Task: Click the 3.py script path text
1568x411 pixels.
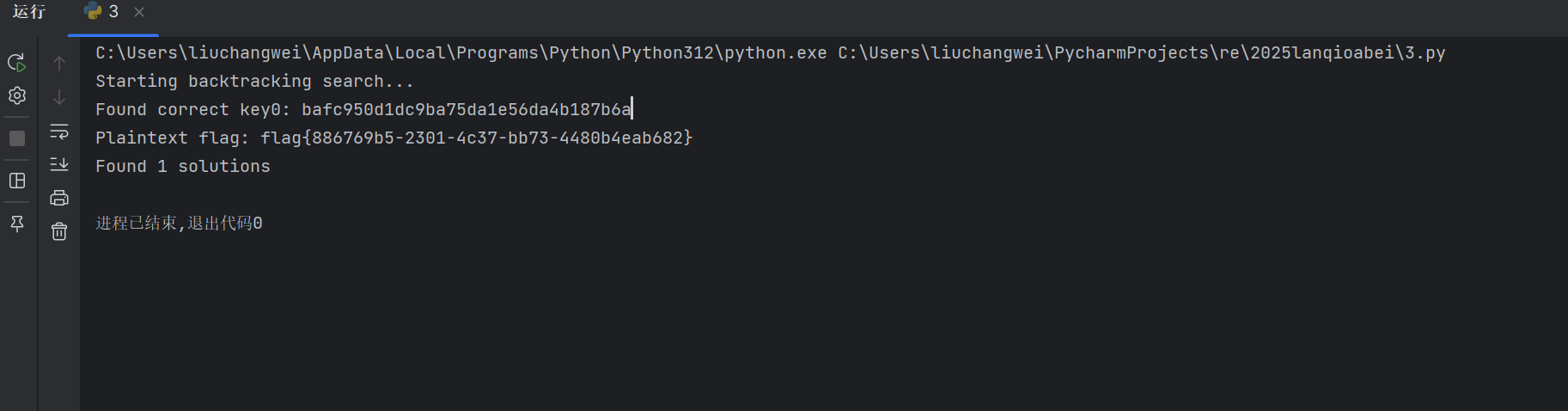Action: (x=1141, y=53)
